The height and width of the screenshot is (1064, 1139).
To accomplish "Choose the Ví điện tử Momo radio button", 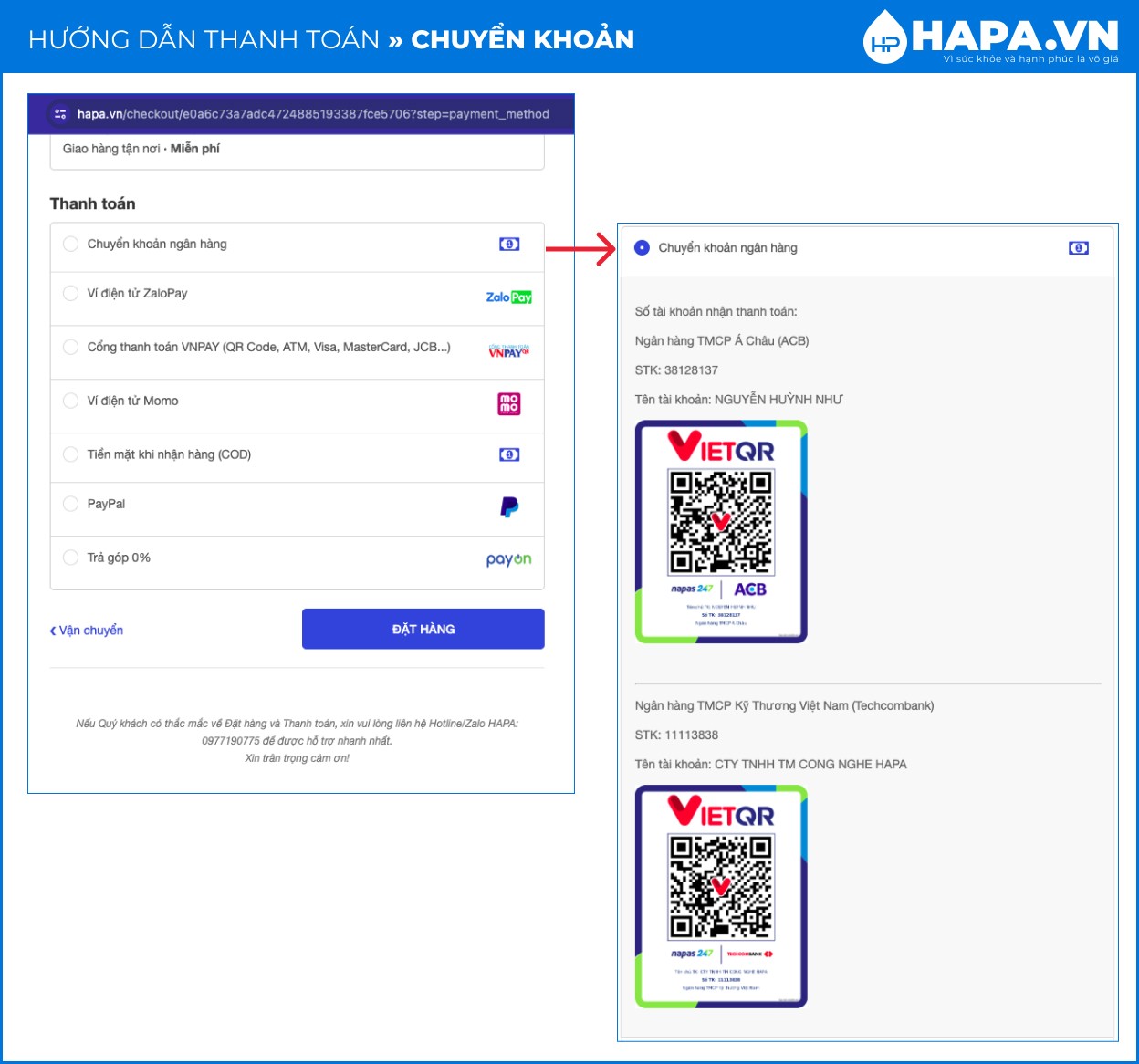I will 70,401.
